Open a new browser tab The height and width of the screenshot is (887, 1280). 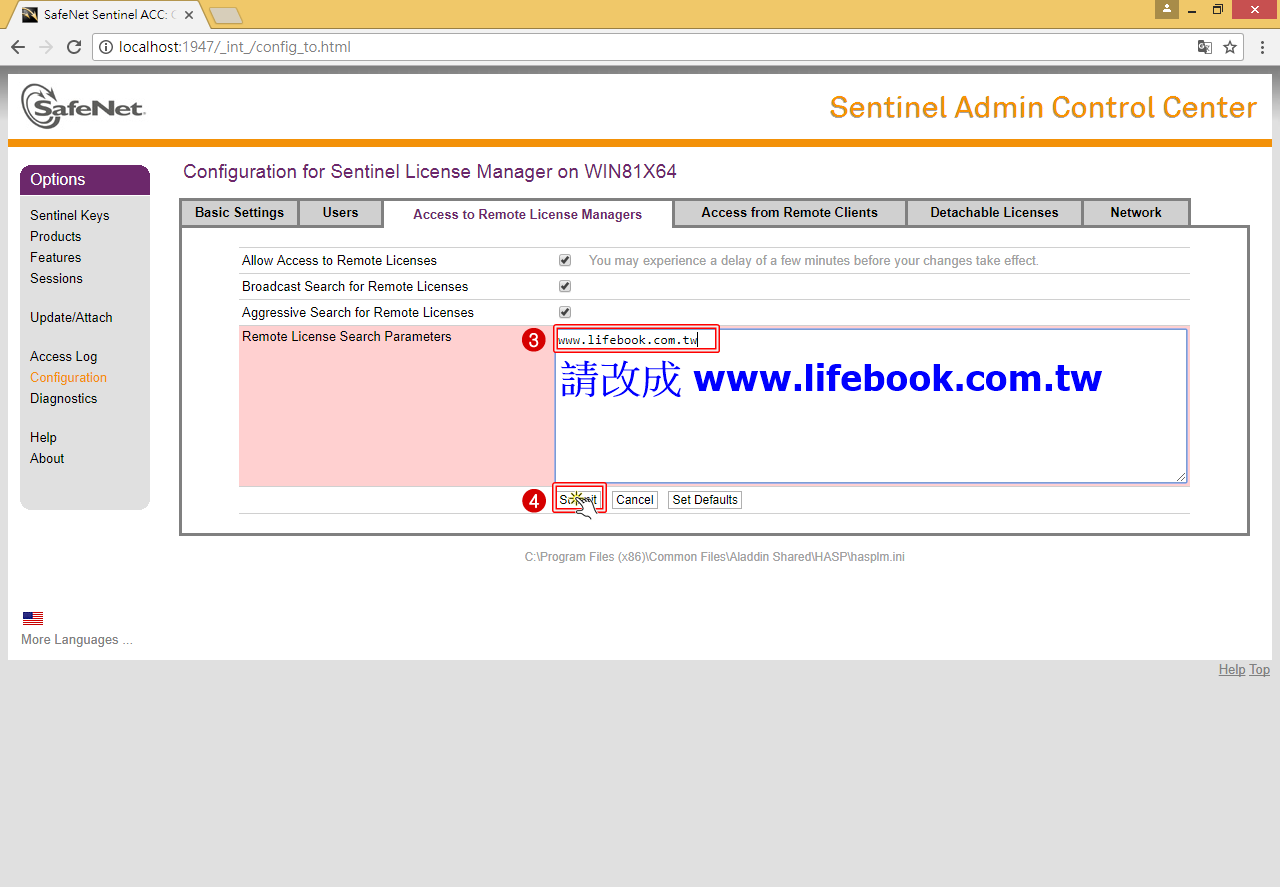coord(226,15)
